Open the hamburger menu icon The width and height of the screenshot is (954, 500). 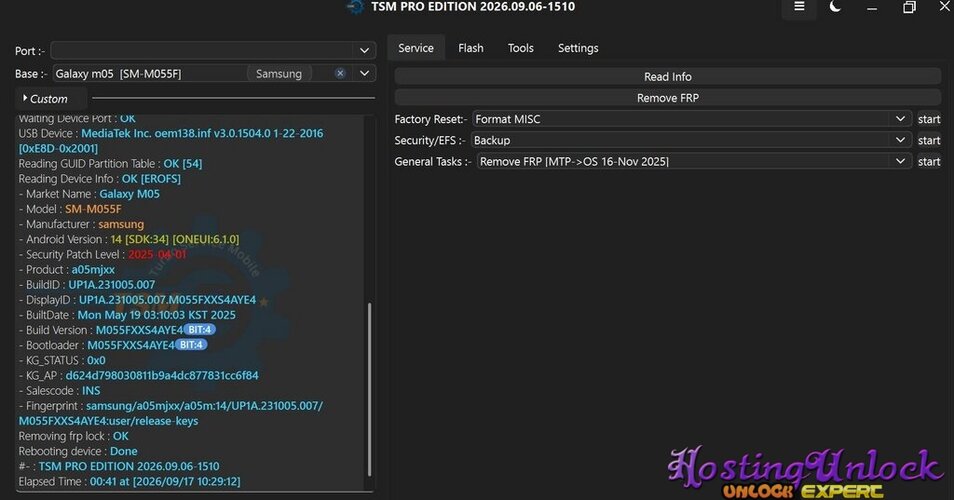pyautogui.click(x=799, y=7)
